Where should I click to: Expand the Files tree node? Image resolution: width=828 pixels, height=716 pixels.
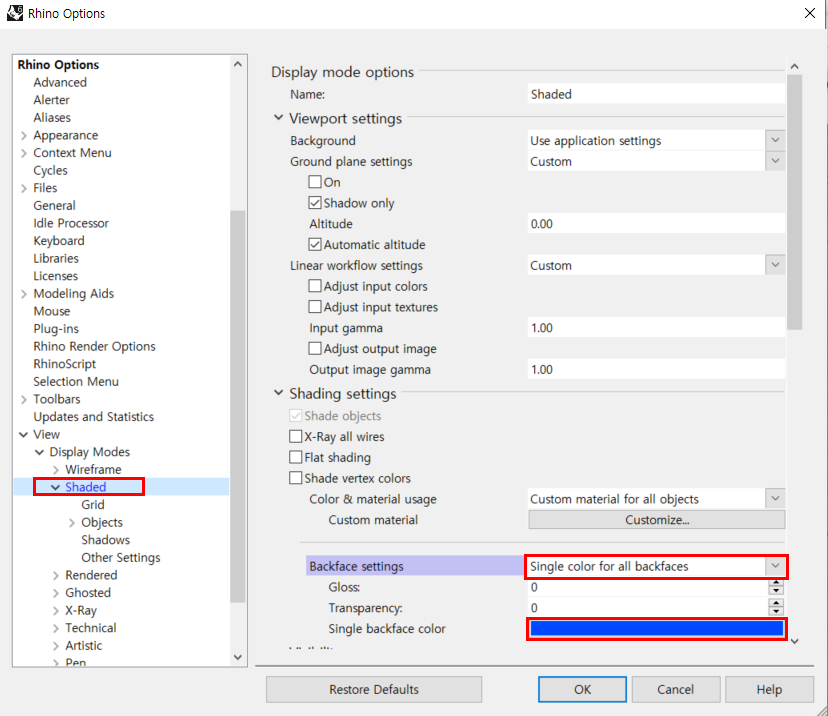(x=24, y=189)
